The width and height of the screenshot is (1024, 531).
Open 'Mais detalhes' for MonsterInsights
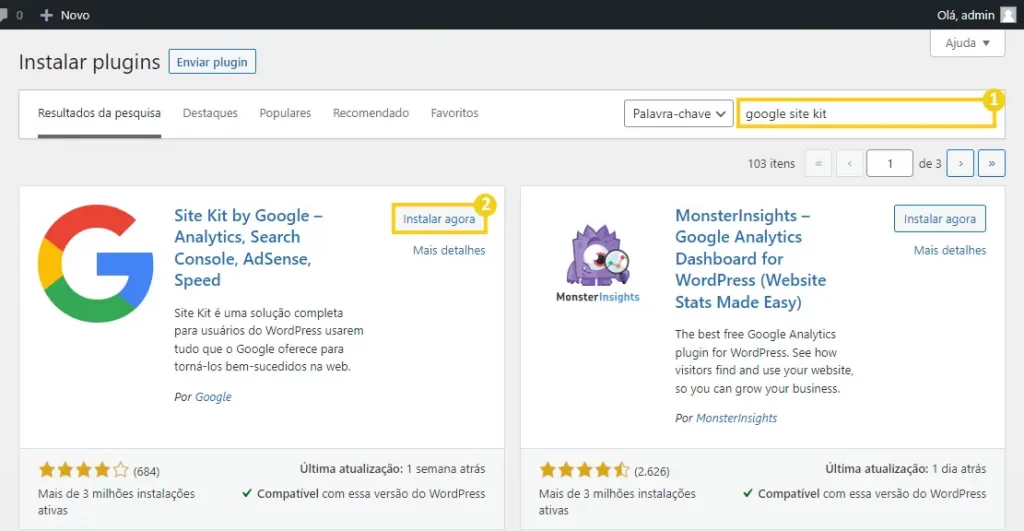coord(950,250)
